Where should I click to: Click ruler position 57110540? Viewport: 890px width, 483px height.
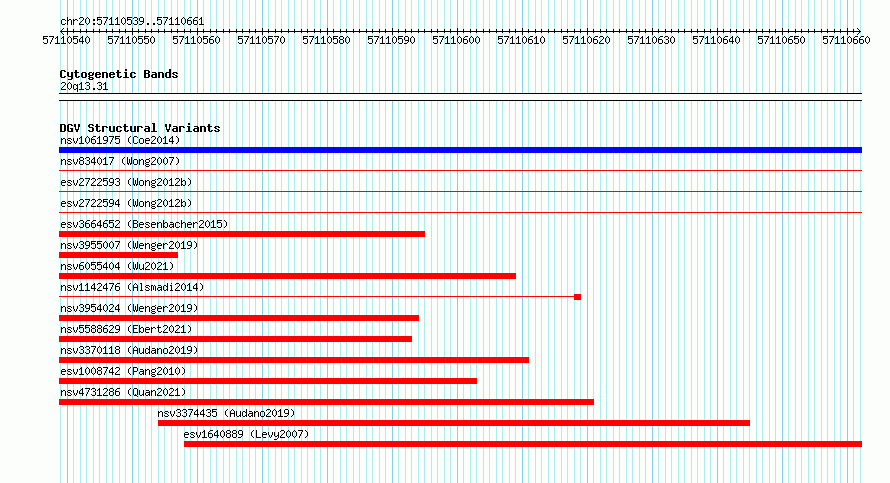click(66, 40)
